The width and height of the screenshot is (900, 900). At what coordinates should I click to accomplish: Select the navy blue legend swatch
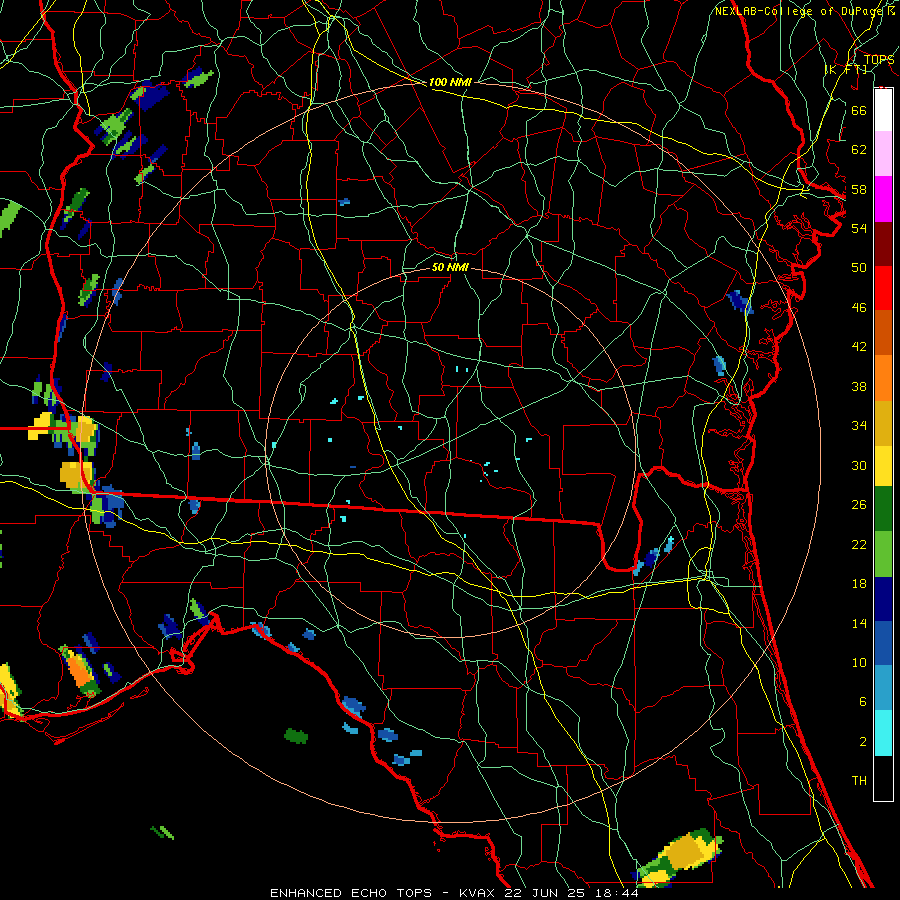(x=883, y=599)
